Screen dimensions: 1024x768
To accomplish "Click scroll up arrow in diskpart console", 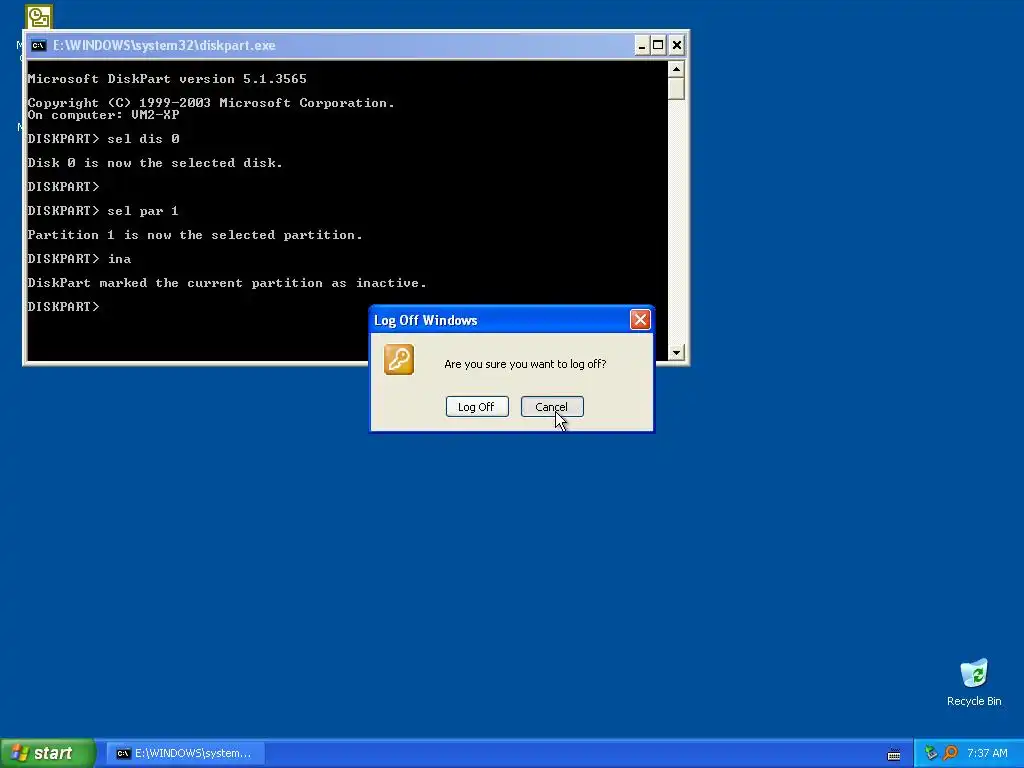I will point(676,69).
